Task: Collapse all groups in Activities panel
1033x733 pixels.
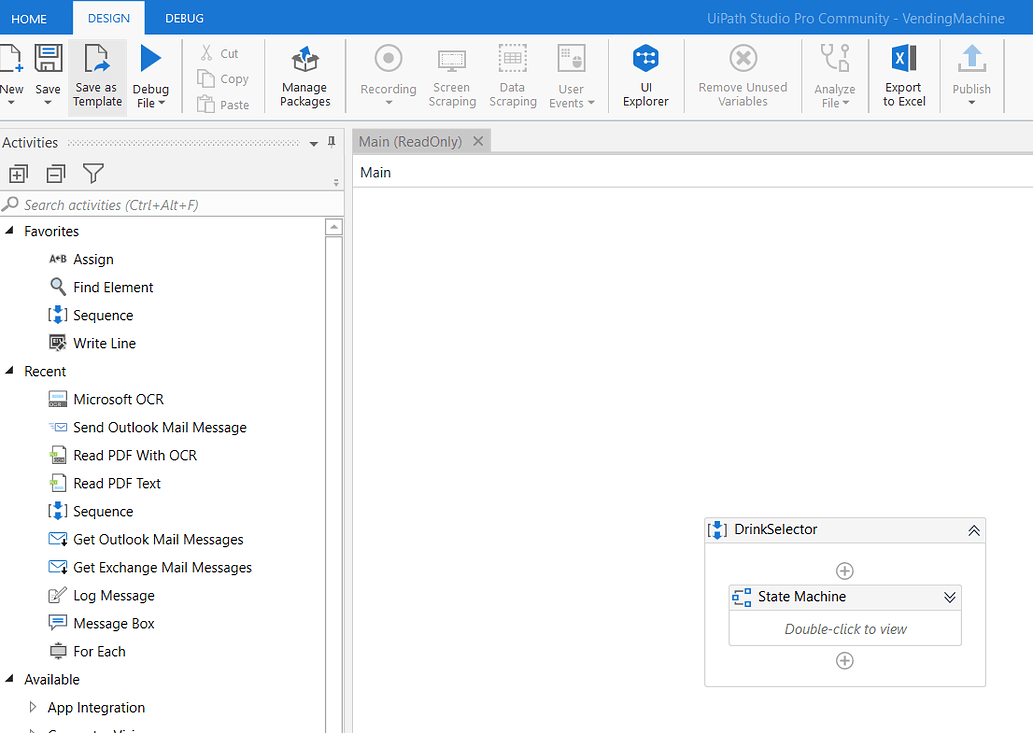Action: click(x=55, y=173)
